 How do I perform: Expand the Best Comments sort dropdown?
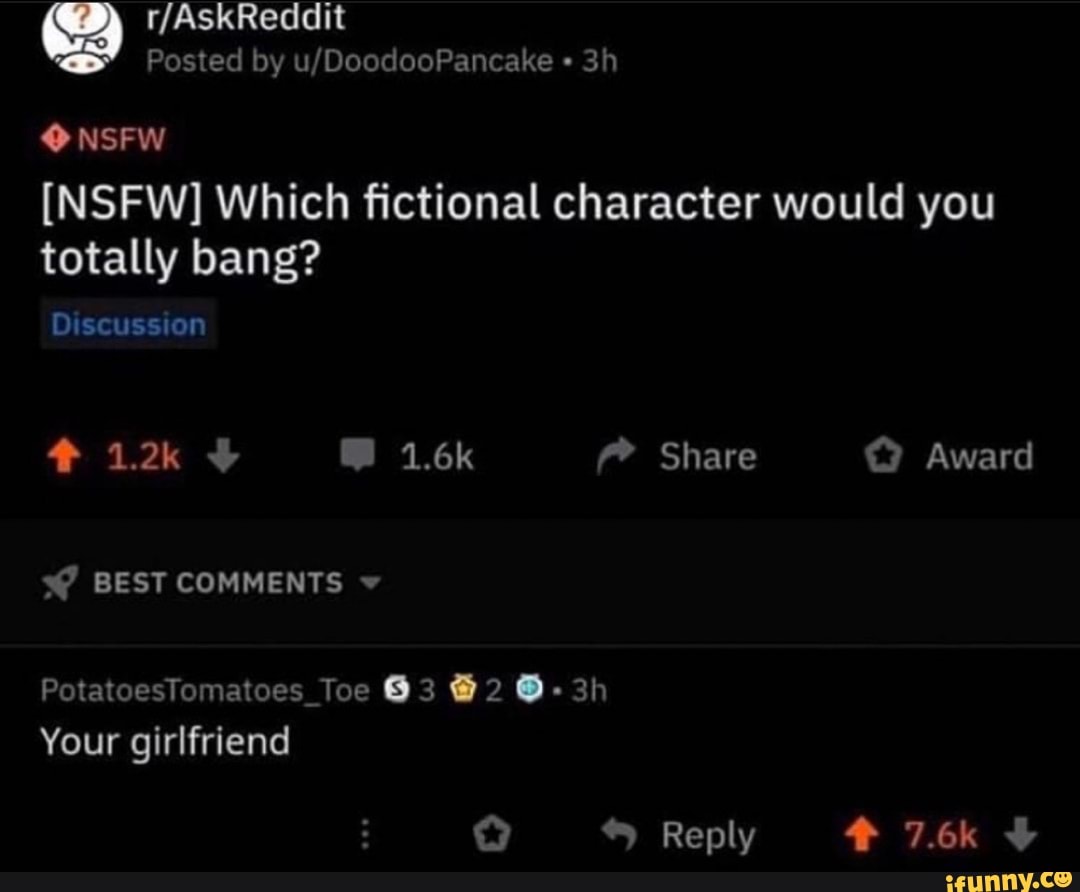[x=371, y=583]
